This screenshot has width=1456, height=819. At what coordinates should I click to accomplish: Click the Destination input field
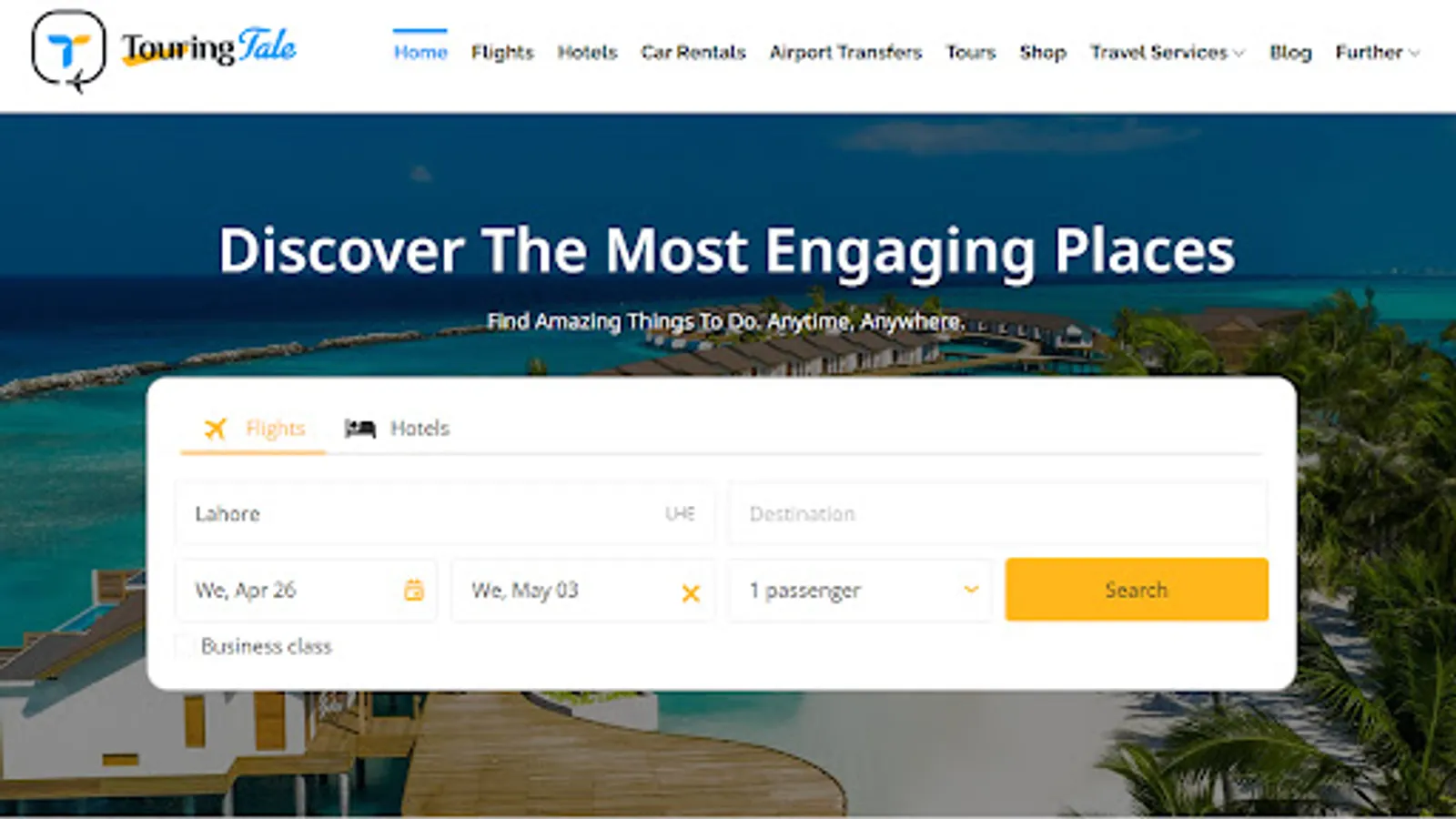click(997, 514)
